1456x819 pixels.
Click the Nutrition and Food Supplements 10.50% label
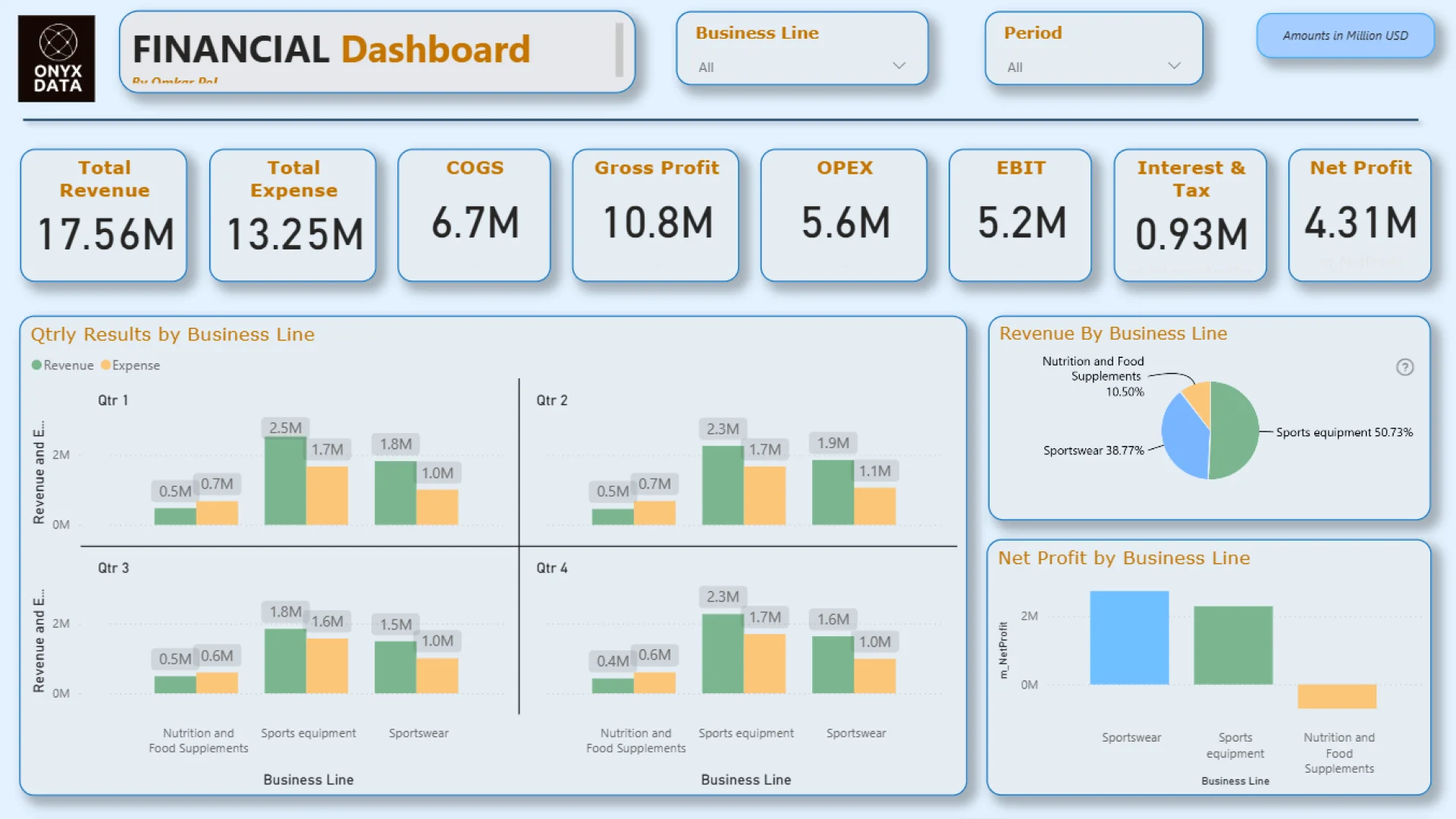[1093, 376]
